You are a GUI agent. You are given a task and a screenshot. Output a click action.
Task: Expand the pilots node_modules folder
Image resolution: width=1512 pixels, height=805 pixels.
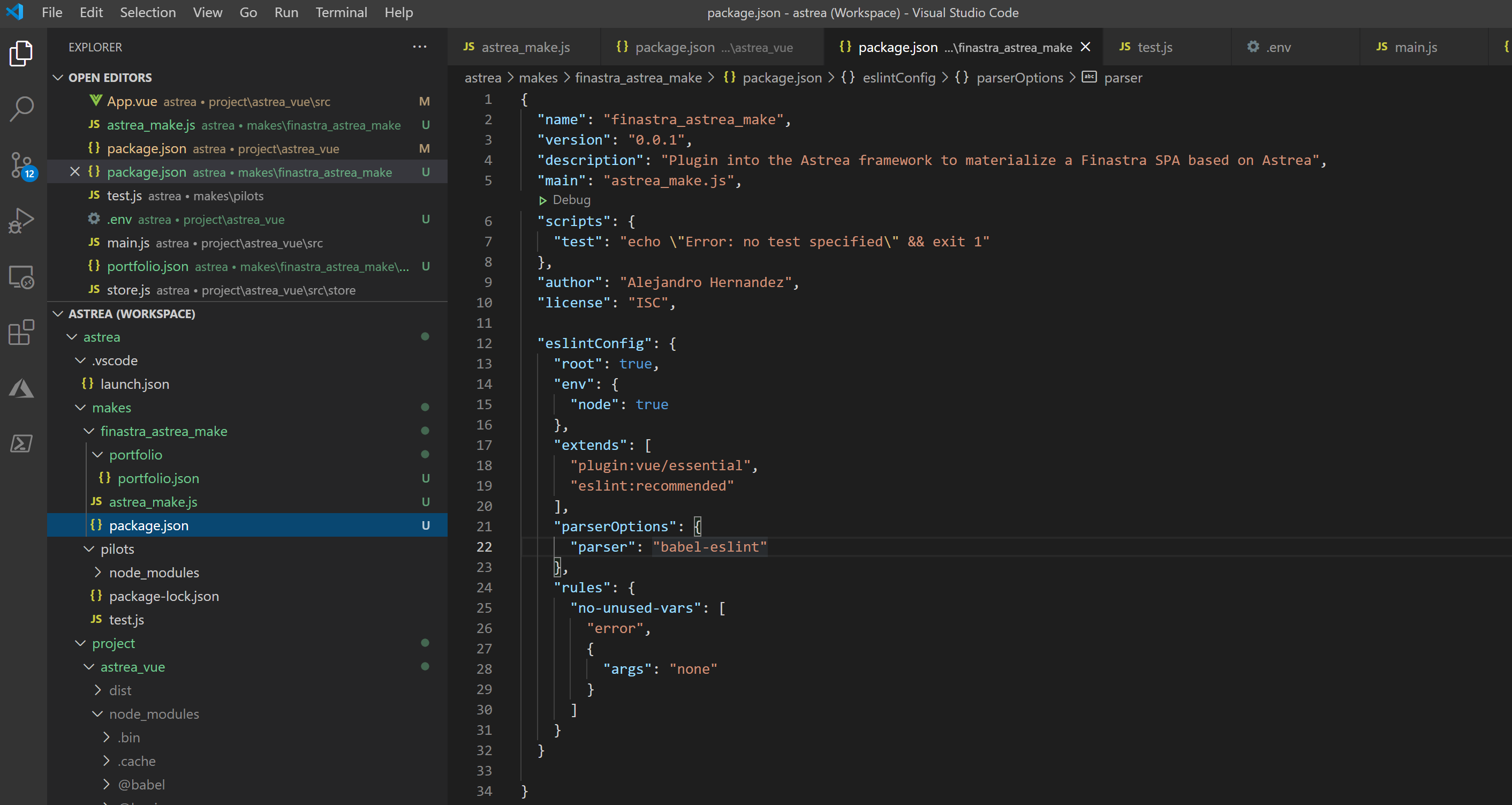pos(98,573)
